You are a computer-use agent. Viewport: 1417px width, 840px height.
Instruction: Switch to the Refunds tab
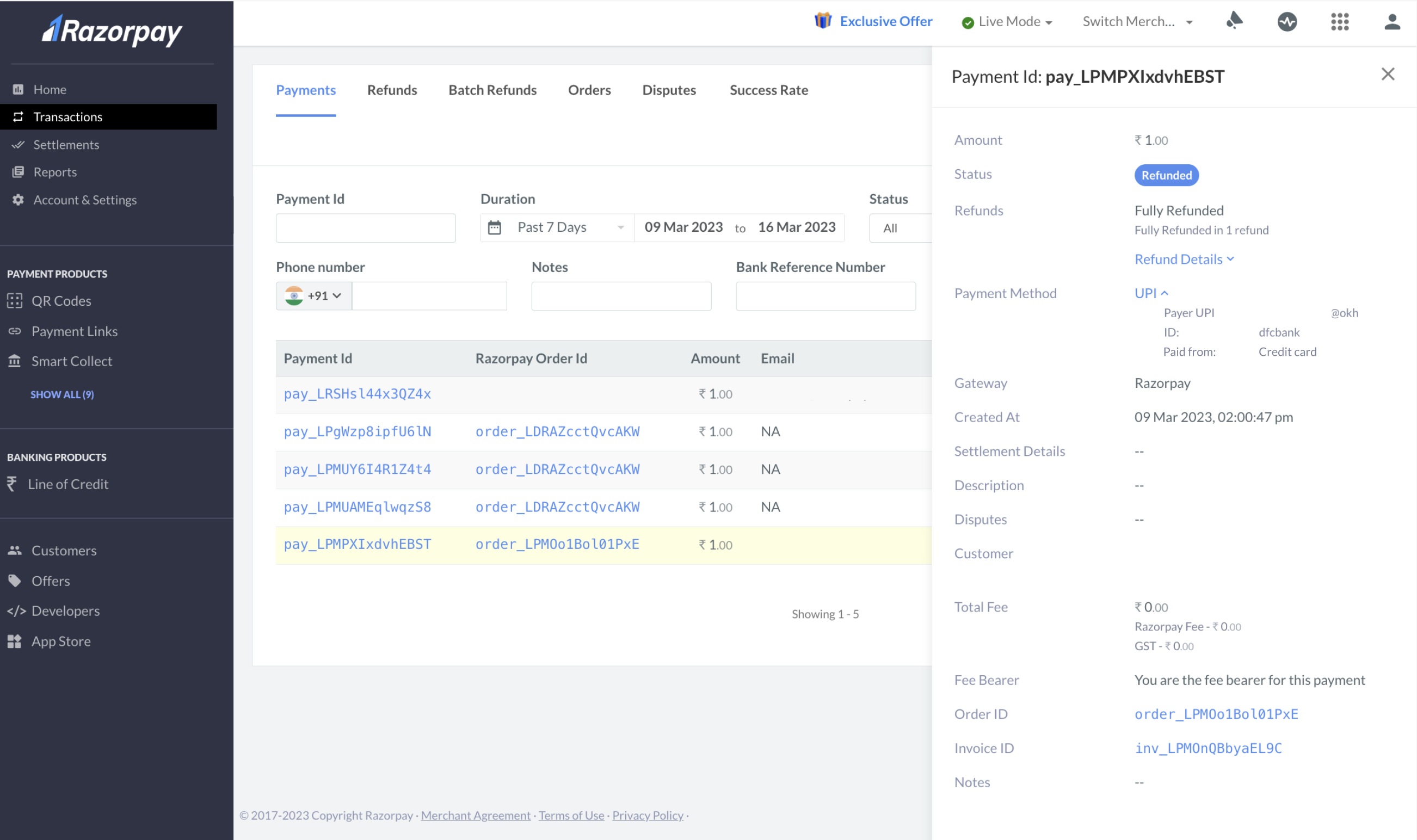coord(392,90)
